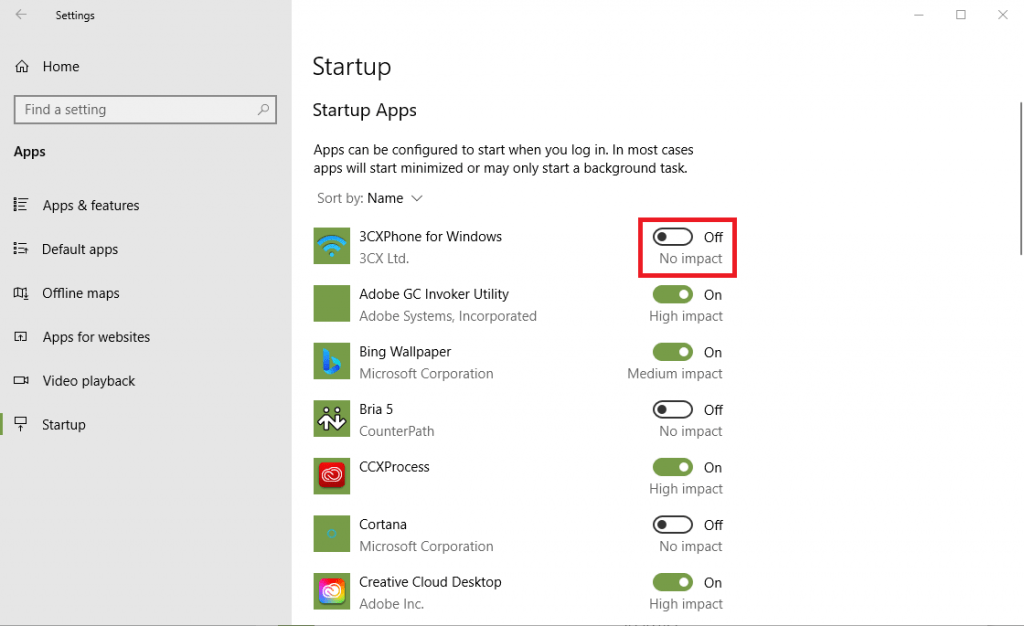
Task: Turn off Bing Wallpaper startup toggle
Action: 673,352
